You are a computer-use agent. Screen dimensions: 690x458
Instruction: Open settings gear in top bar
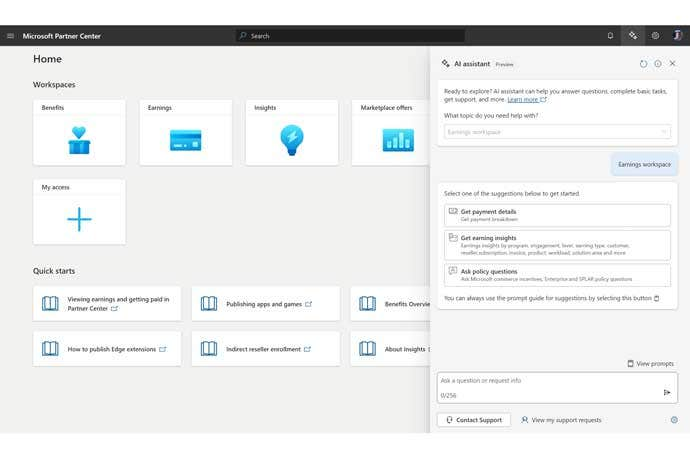click(x=655, y=36)
